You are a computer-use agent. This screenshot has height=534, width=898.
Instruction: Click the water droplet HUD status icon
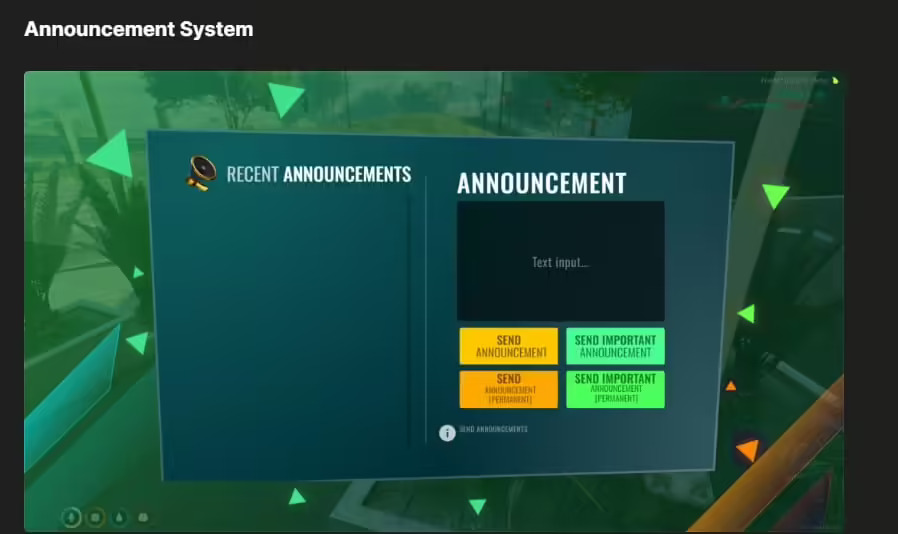tap(119, 517)
